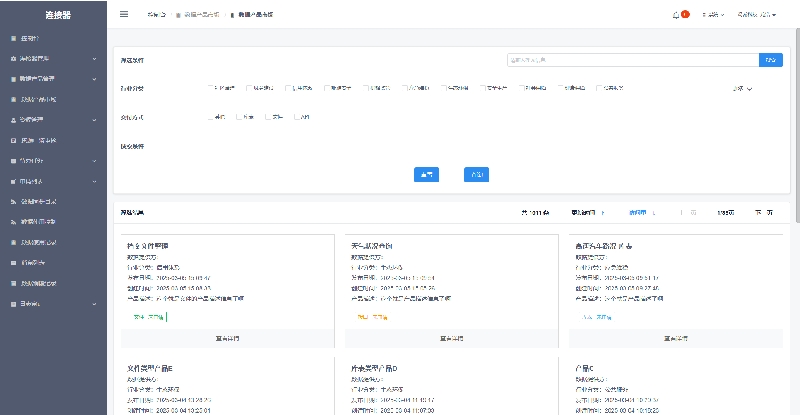Open the language dropdown in the top bar
This screenshot has height=415, width=800.
[x=712, y=15]
